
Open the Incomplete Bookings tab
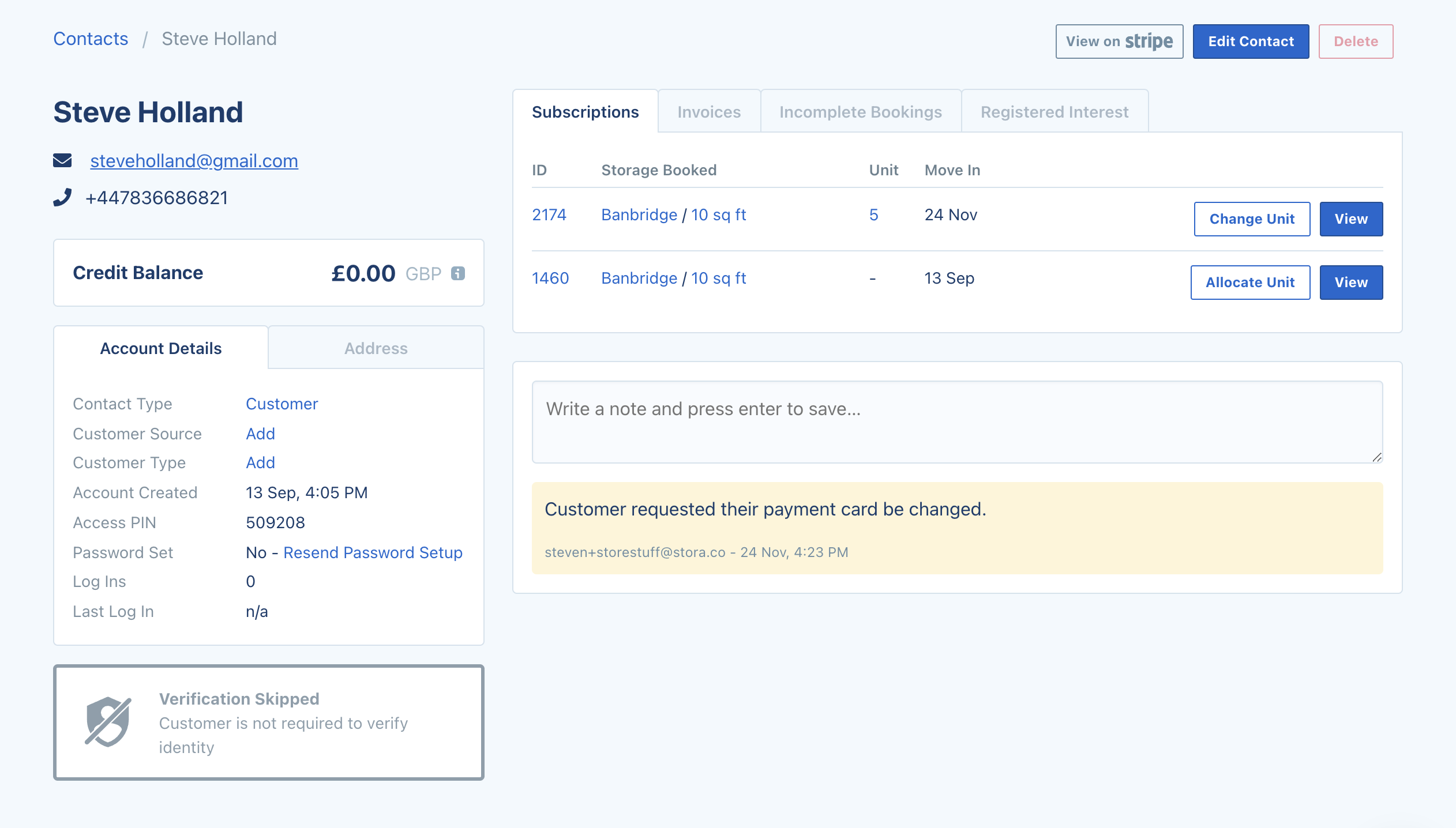coord(860,112)
